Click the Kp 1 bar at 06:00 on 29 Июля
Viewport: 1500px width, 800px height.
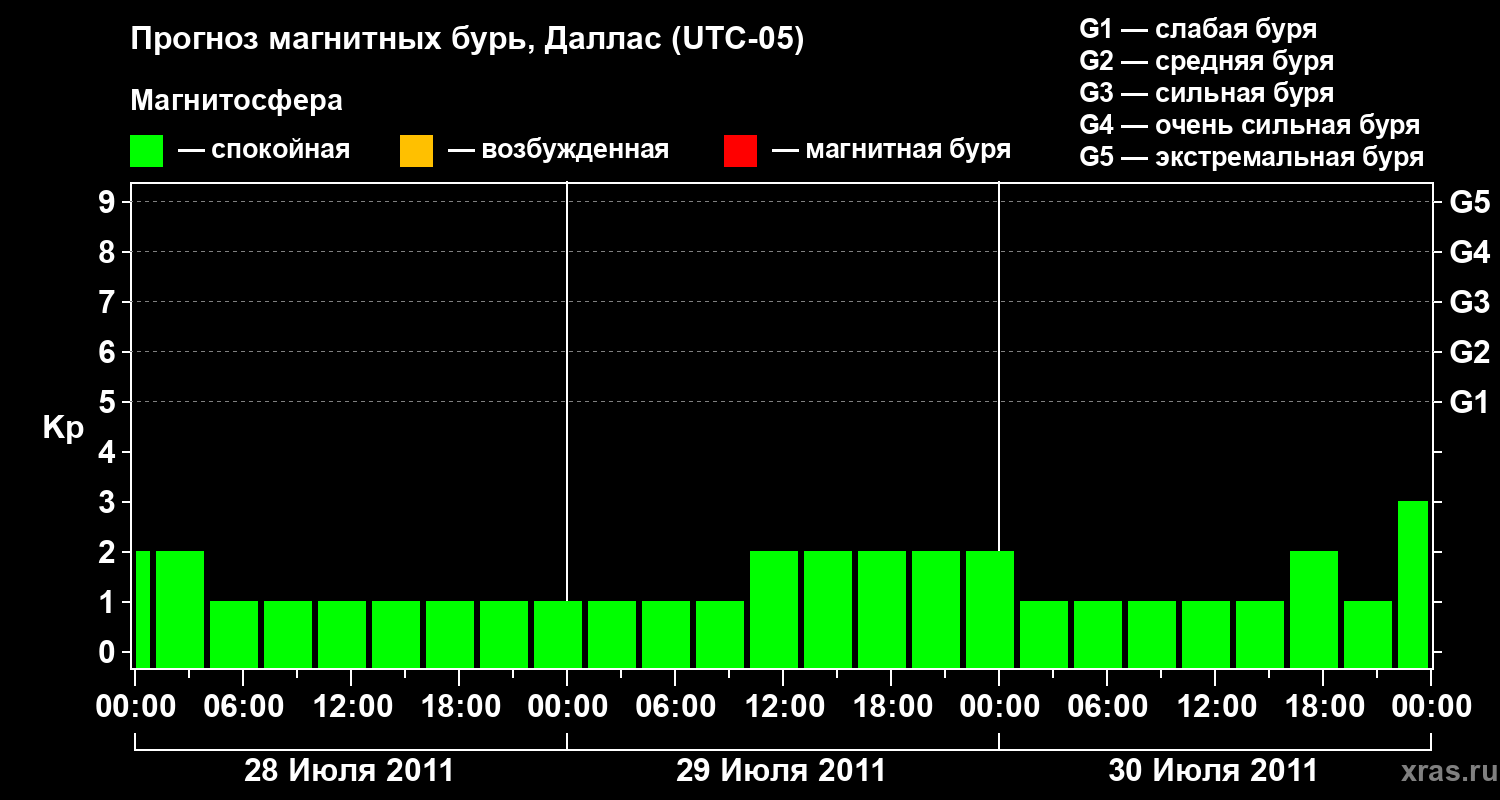666,634
